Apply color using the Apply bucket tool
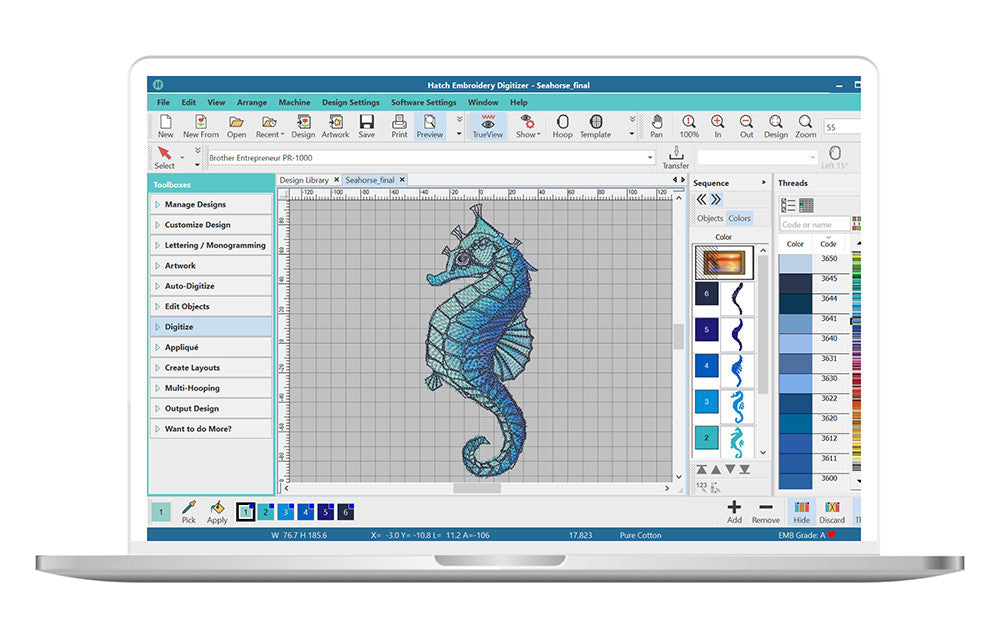The width and height of the screenshot is (1000, 638). coord(217,512)
